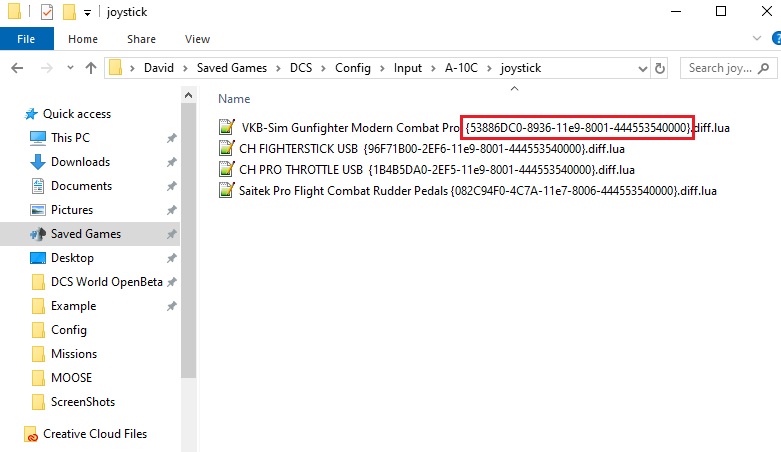
Task: Open the ScreenShots folder in navigation pane
Action: click(x=83, y=402)
